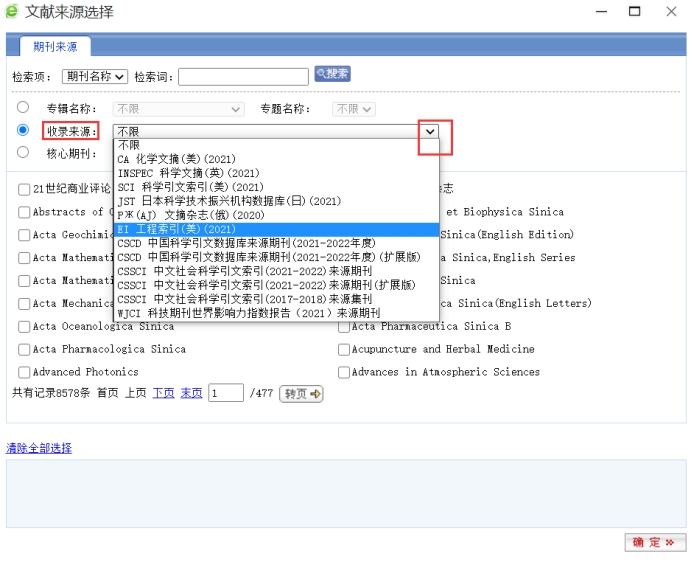The image size is (692, 579).
Task: Click the app icon in title bar
Action: coord(12,12)
